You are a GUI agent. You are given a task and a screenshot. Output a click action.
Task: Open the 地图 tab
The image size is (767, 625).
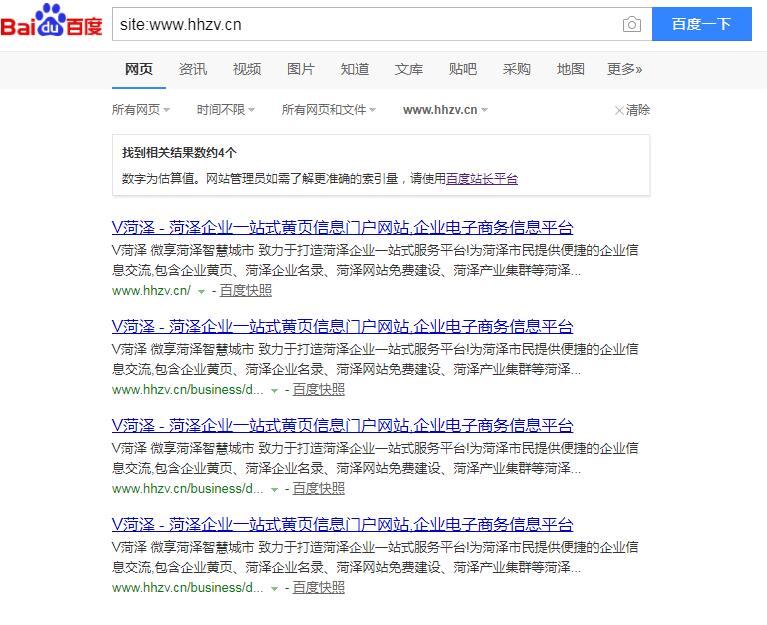point(571,69)
